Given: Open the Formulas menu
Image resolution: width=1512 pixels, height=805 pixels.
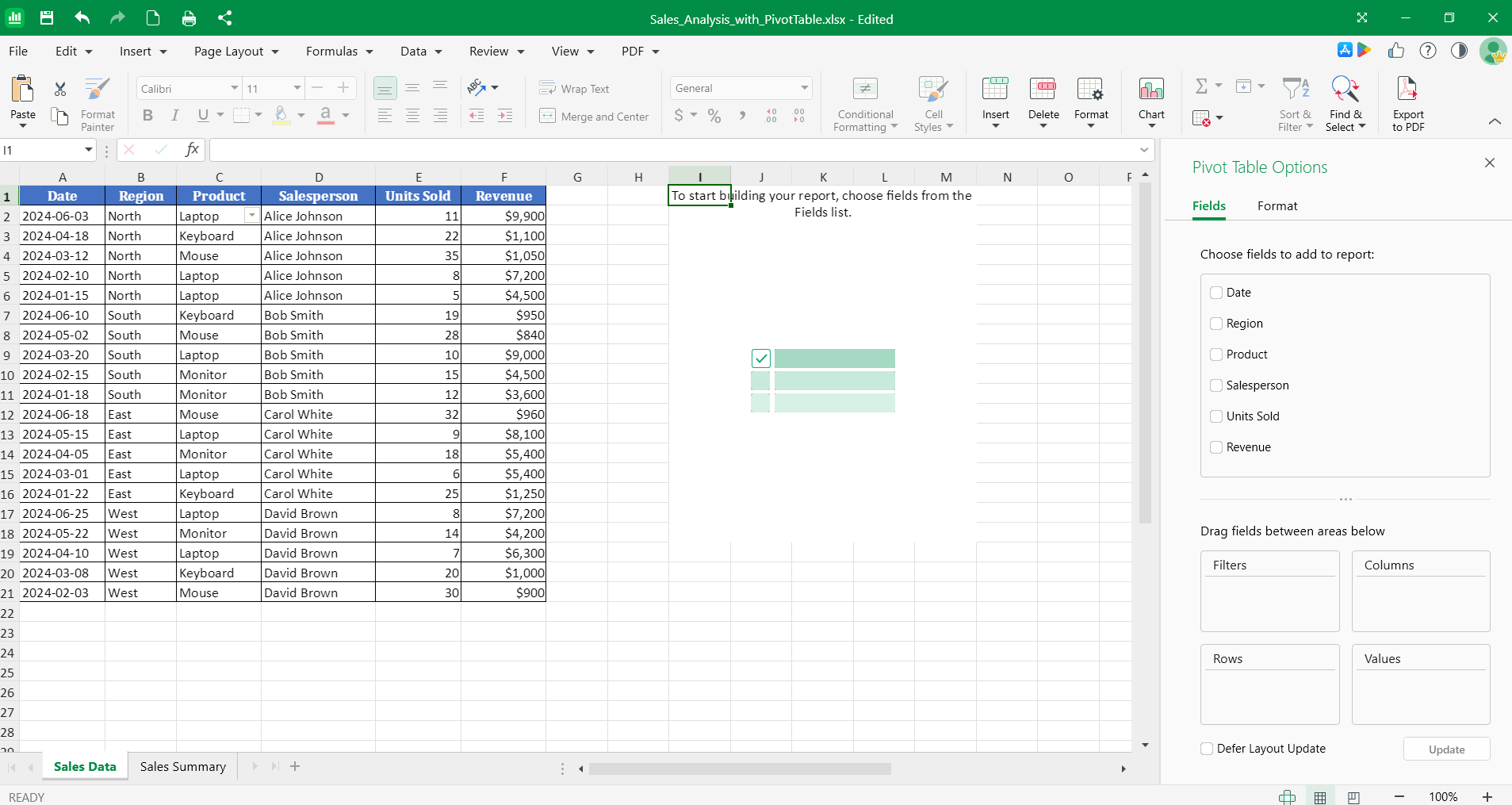Looking at the screenshot, I should tap(339, 51).
